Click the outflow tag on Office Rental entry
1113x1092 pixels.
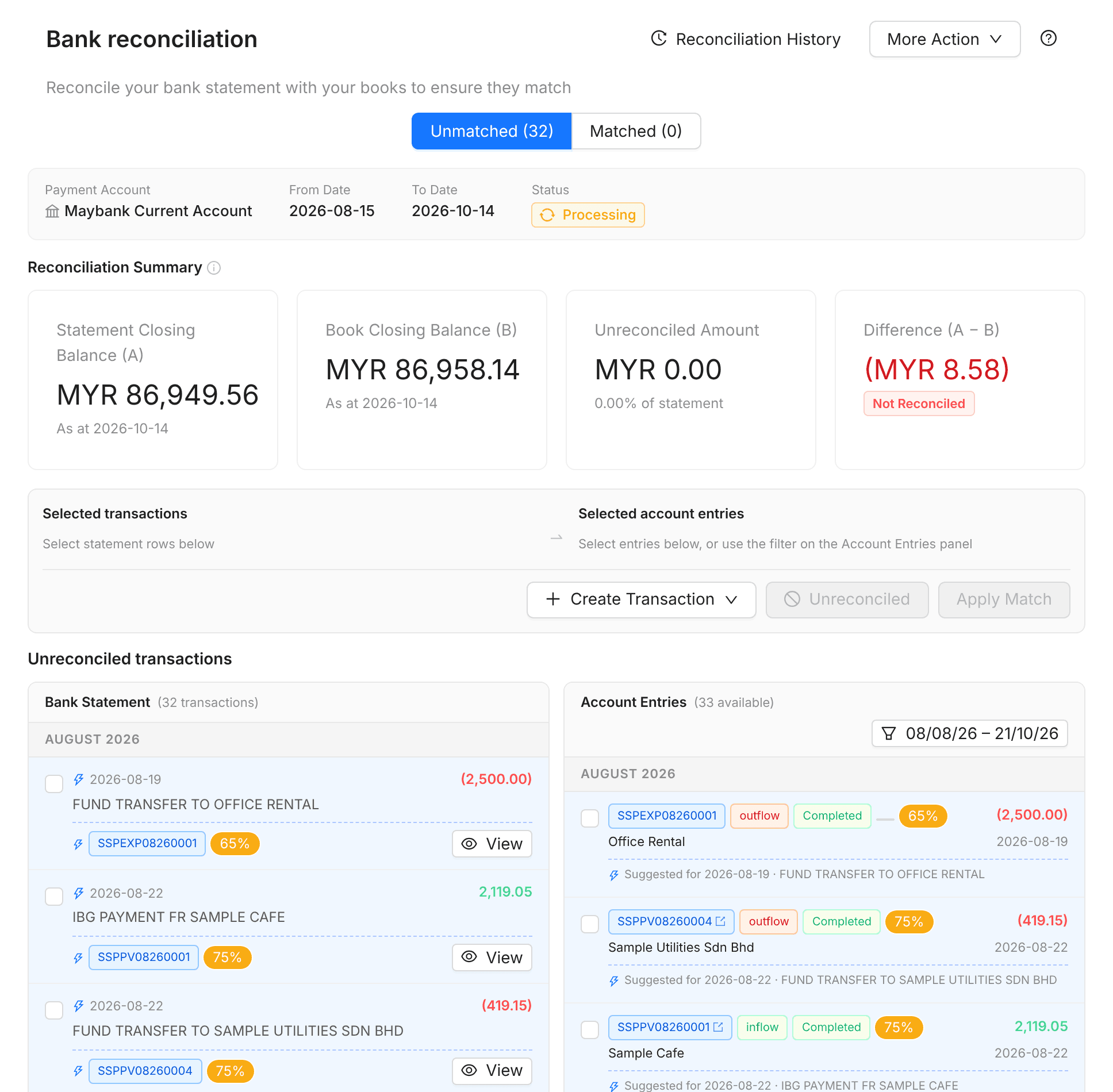(759, 816)
